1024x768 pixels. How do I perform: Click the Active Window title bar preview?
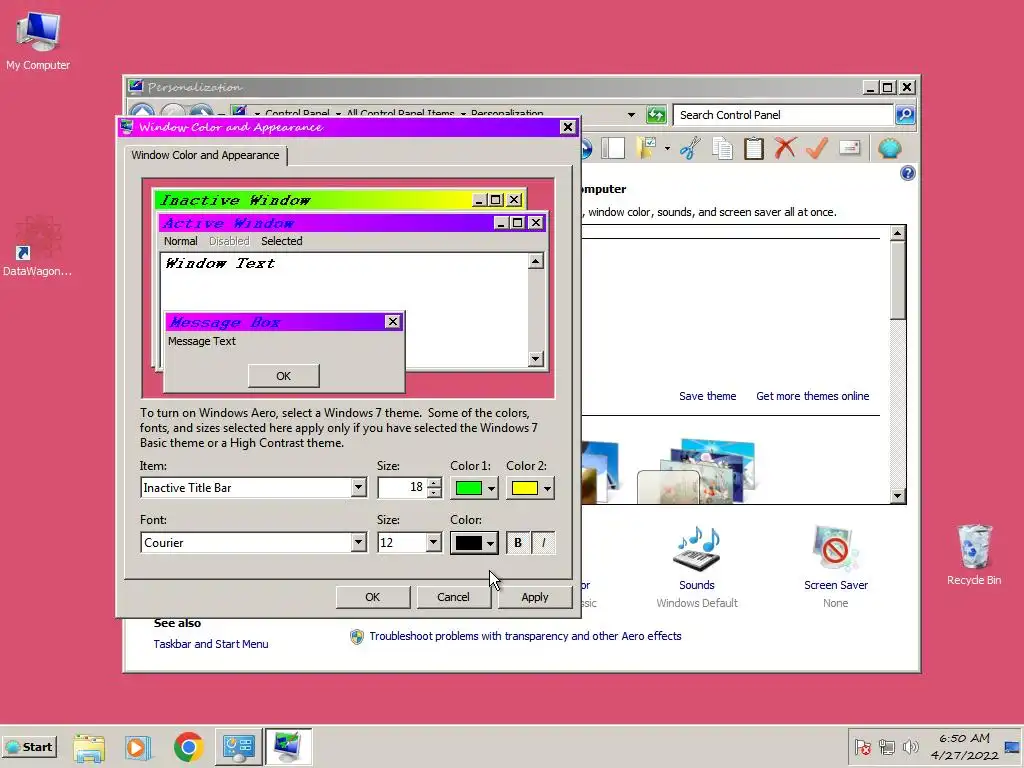327,223
